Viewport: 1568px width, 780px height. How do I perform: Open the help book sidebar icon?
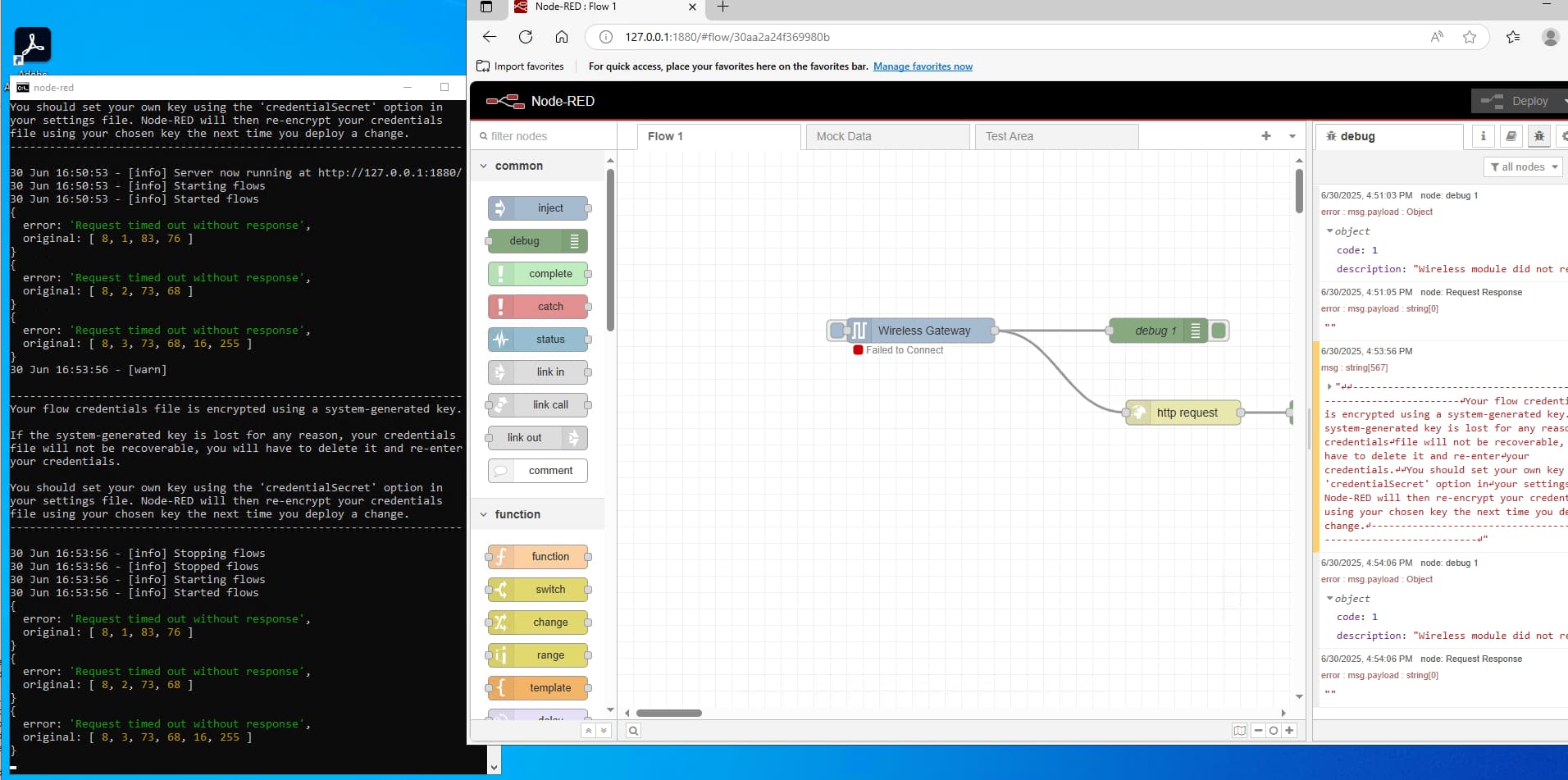1511,136
